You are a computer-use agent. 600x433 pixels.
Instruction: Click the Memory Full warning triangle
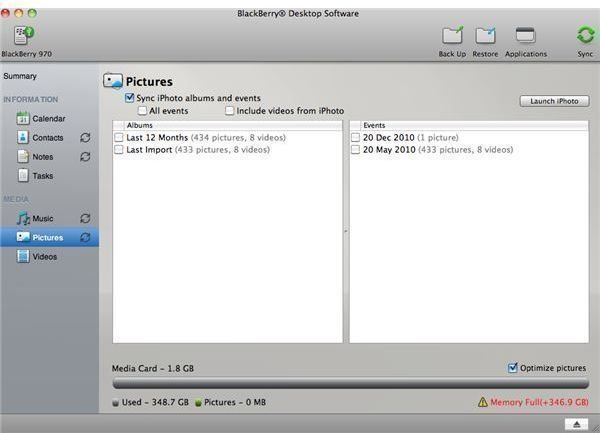click(483, 402)
